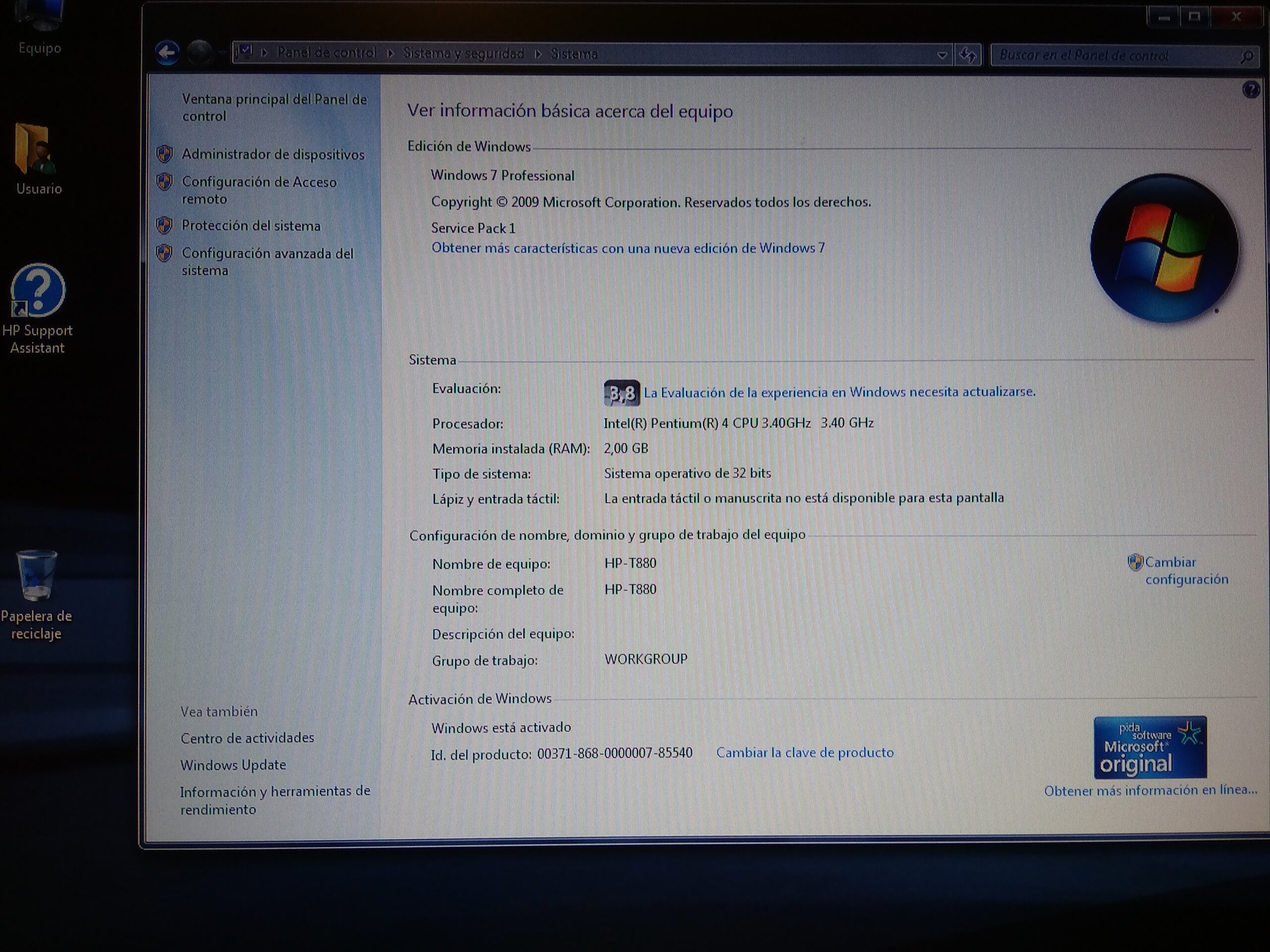Click the Intel(R) Pentium(R) 4 CPU processor value
1270x952 pixels.
point(738,423)
